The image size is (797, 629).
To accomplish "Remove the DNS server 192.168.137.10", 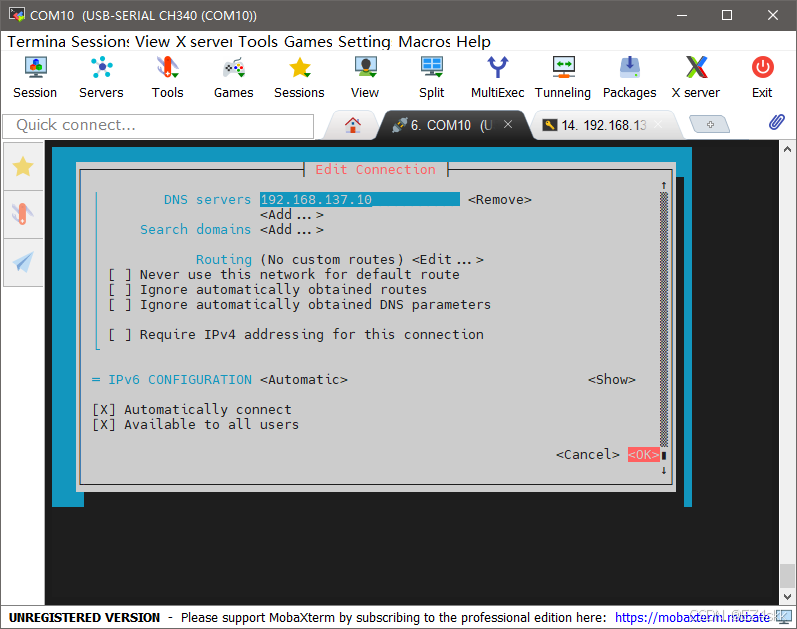I will (499, 199).
